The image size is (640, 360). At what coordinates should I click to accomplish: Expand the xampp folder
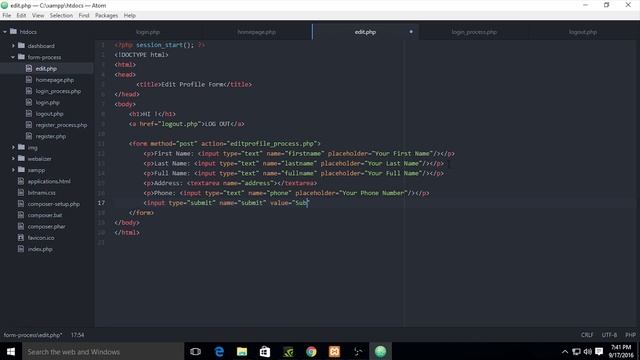(13, 170)
